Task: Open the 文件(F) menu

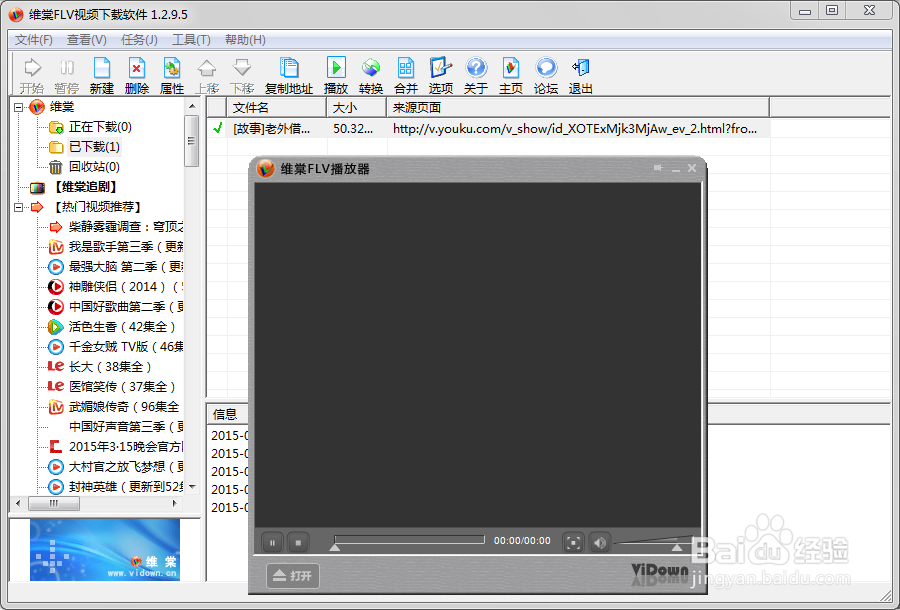Action: [33, 40]
